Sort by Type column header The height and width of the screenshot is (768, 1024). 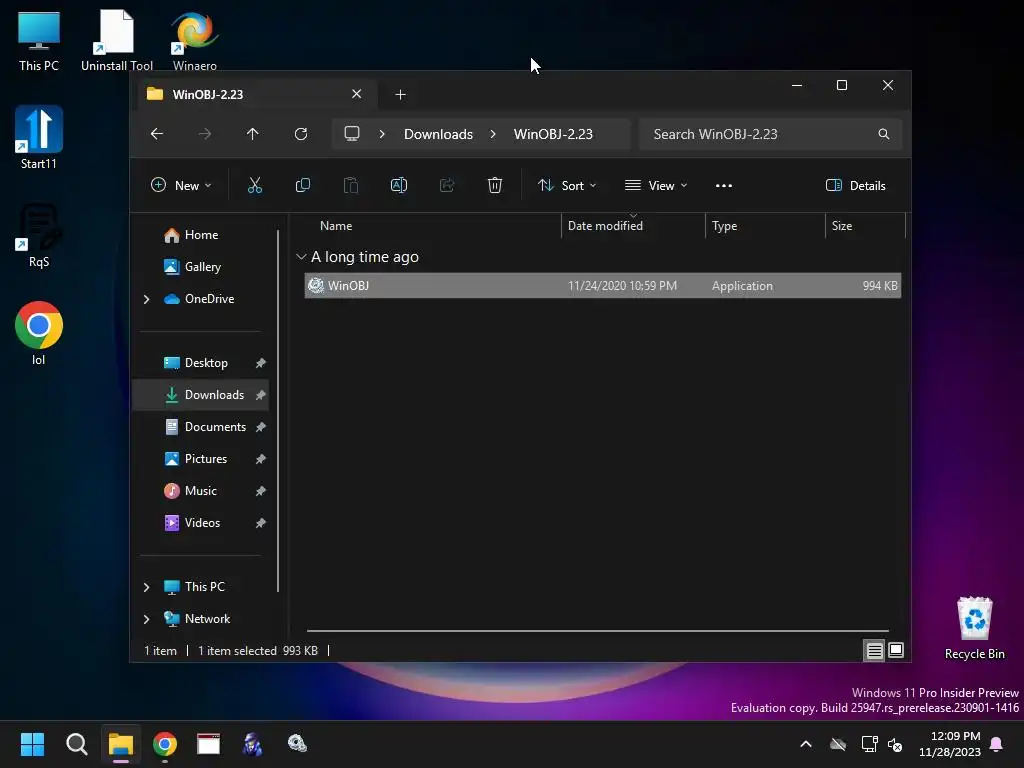pos(724,226)
